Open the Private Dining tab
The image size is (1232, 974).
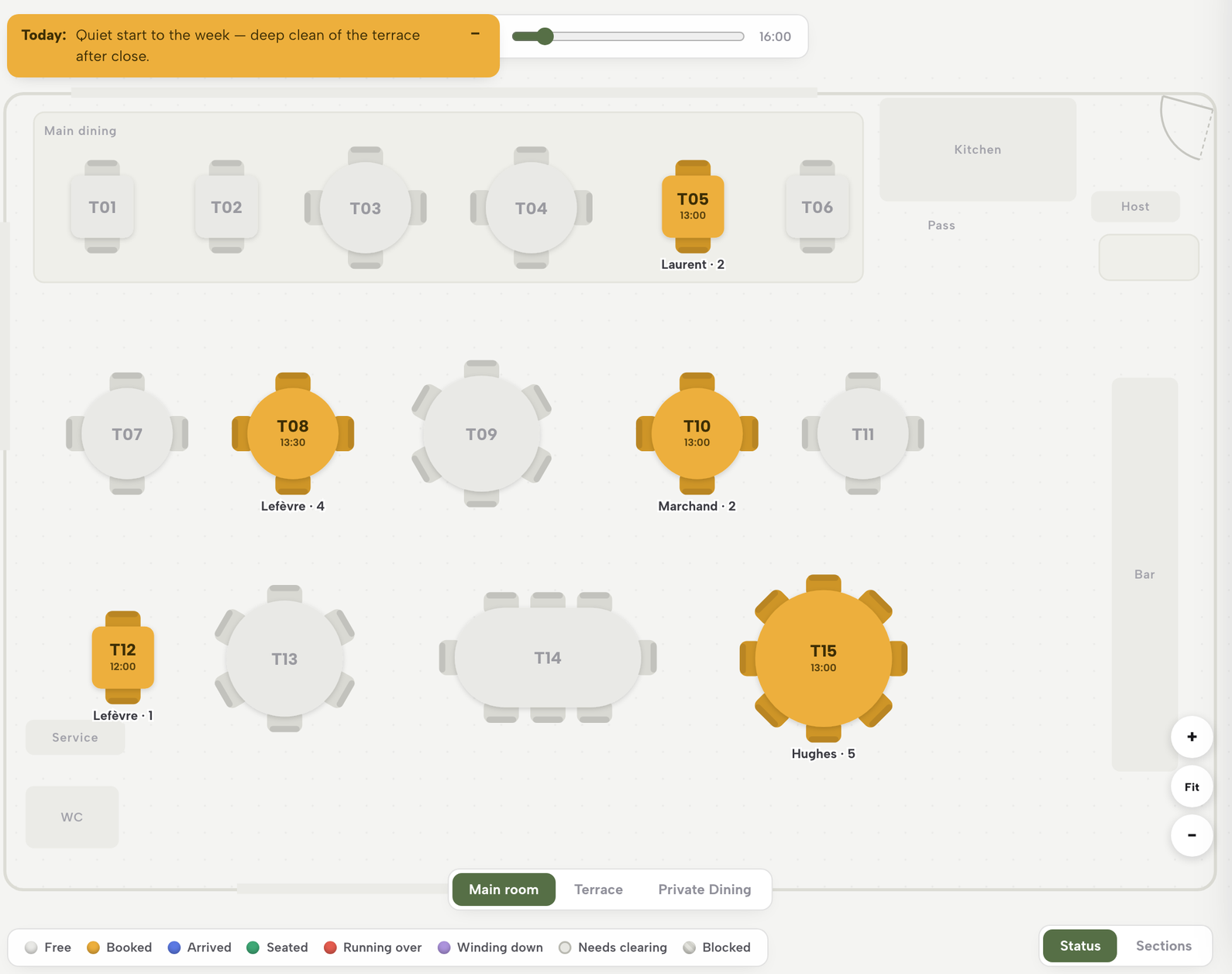click(704, 890)
